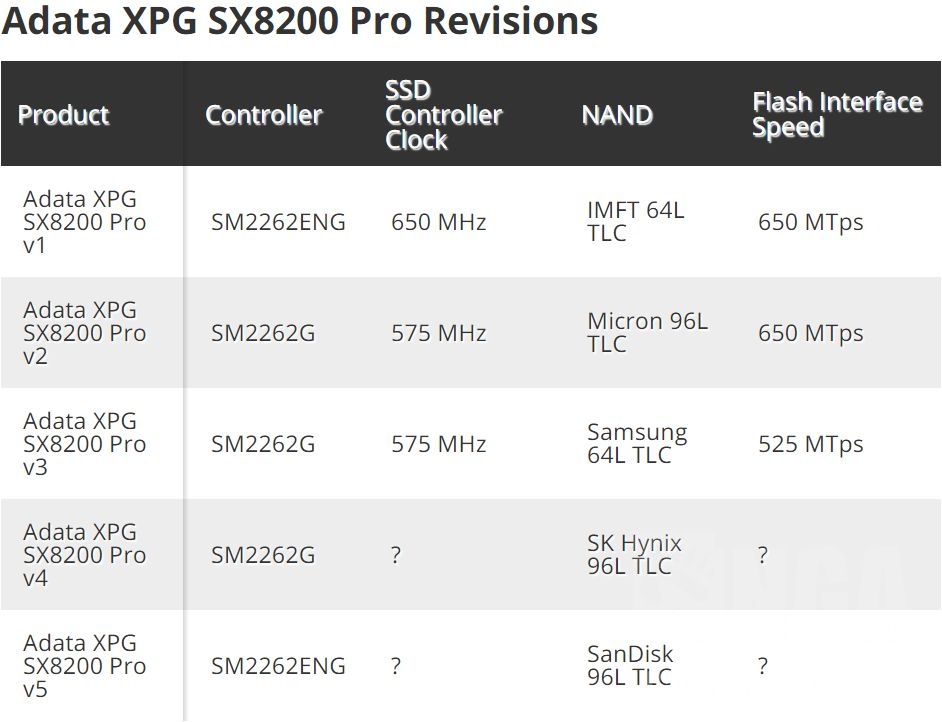Viewport: 942px width, 722px height.
Task: Click the Product column header
Action: click(x=63, y=115)
